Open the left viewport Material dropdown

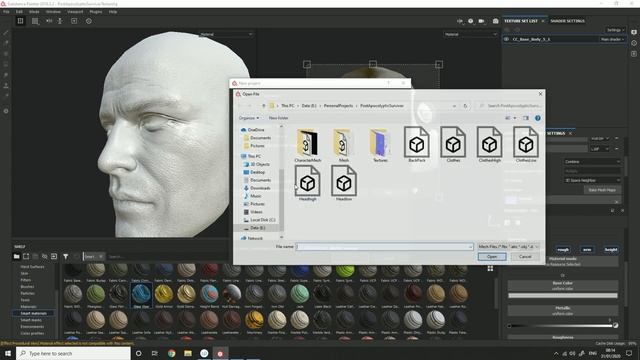coord(226,34)
